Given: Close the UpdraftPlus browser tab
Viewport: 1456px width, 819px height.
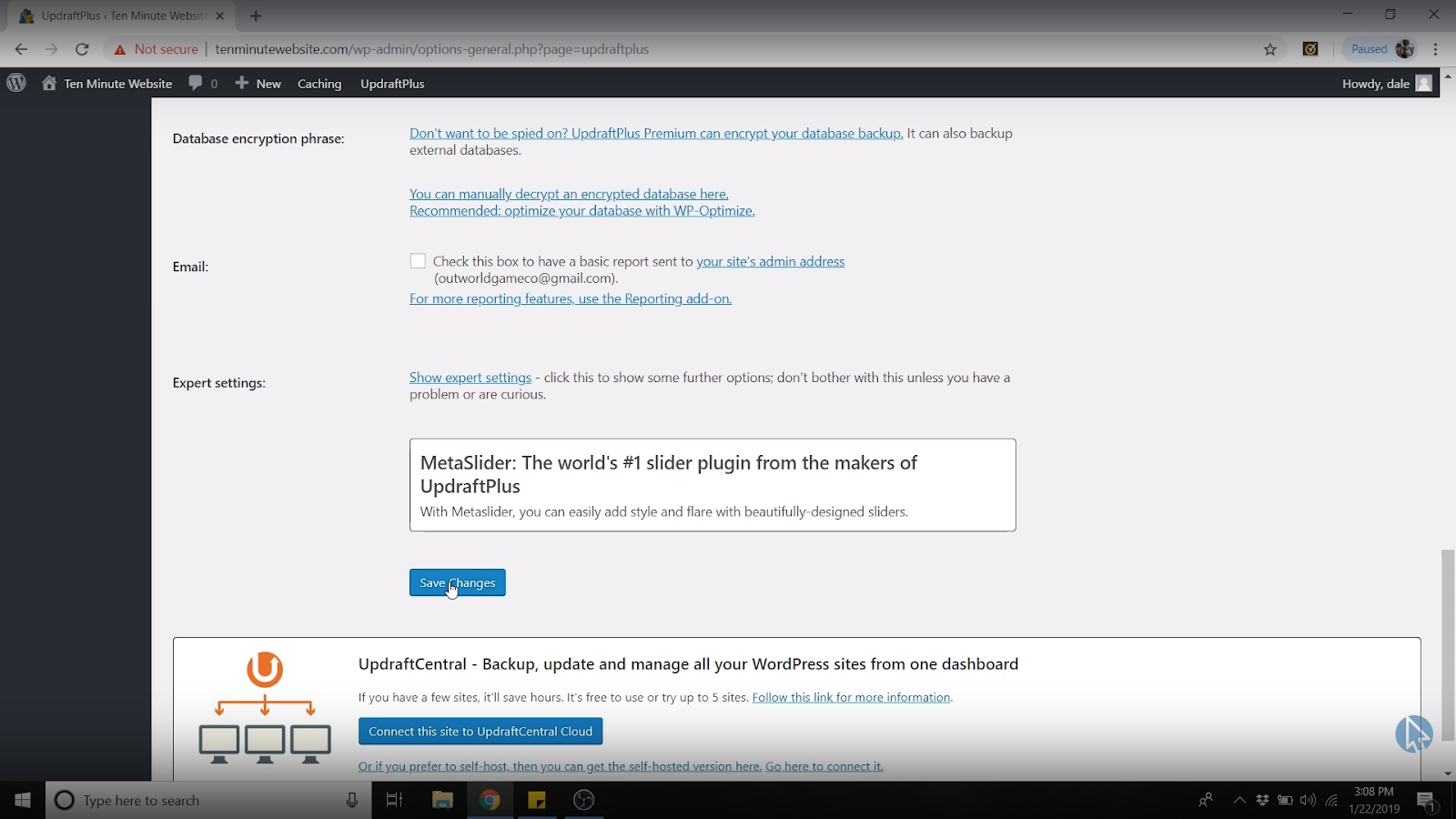Looking at the screenshot, I should pos(219,15).
